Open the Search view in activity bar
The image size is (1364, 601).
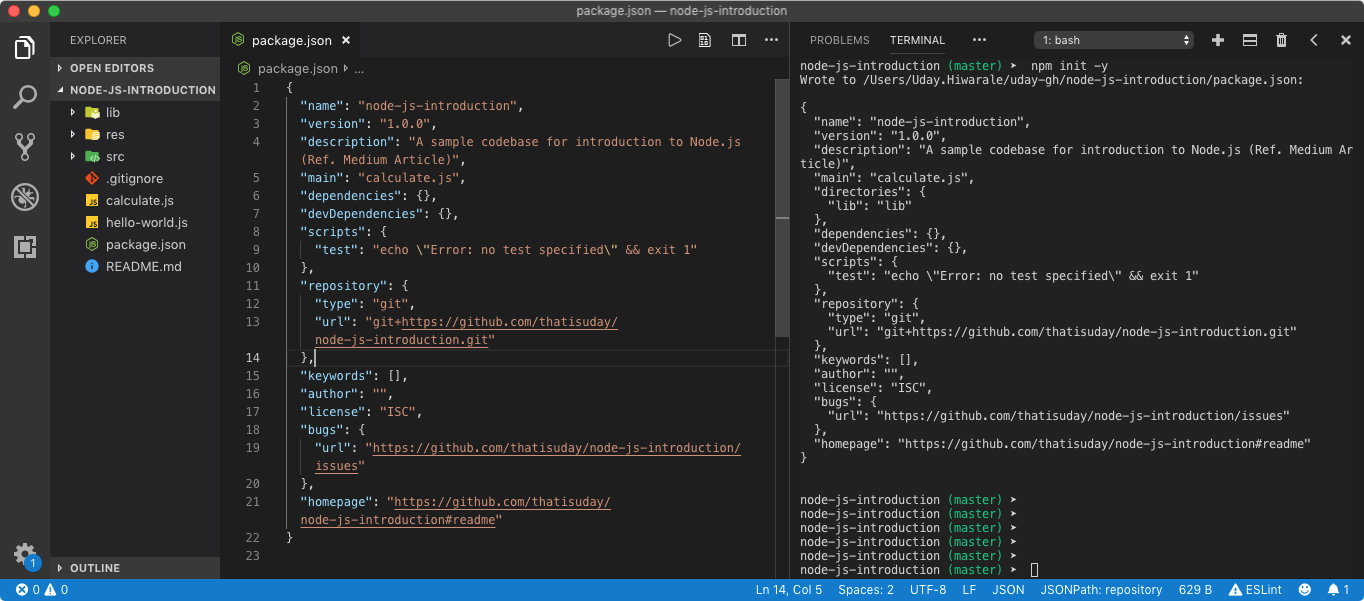click(25, 97)
